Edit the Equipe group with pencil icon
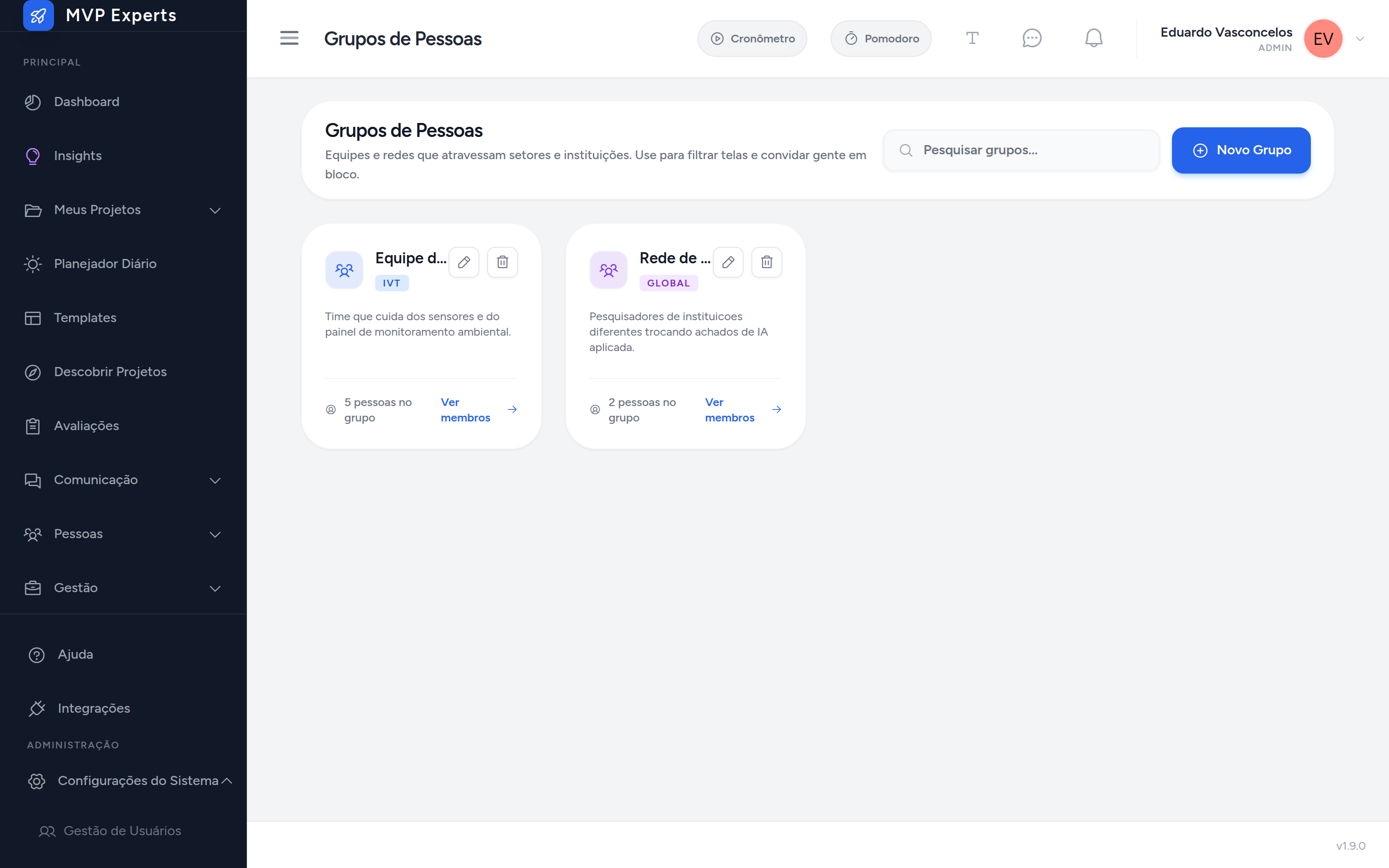 (x=464, y=262)
